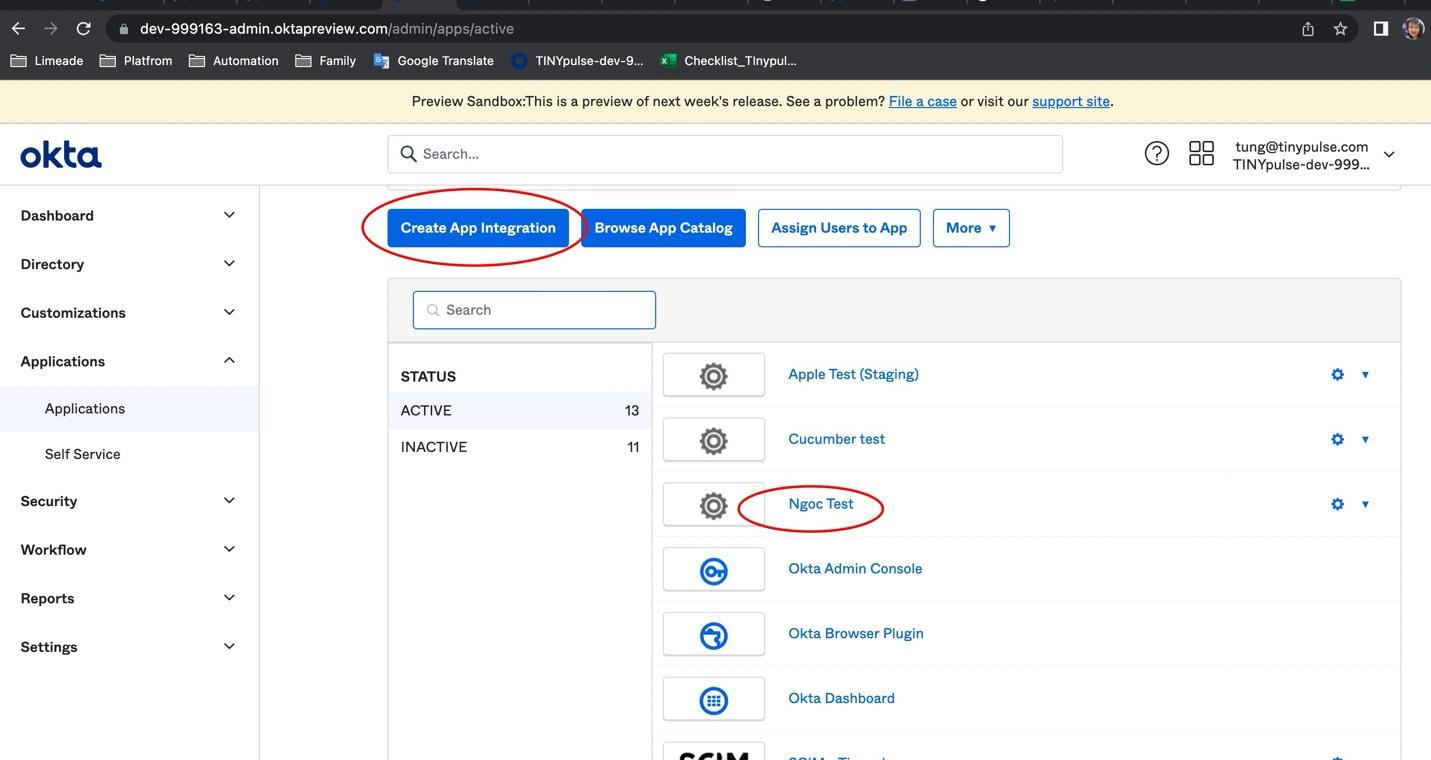This screenshot has height=760, width=1431.
Task: Click Create App Integration button
Action: (x=478, y=228)
